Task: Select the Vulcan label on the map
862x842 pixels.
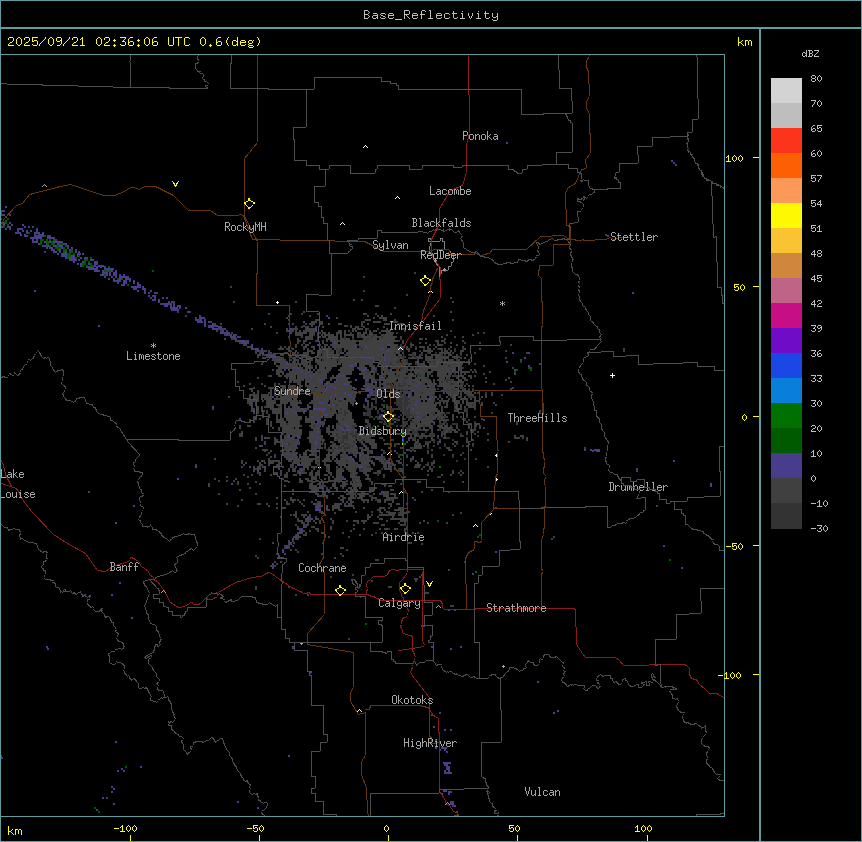Action: pyautogui.click(x=542, y=792)
